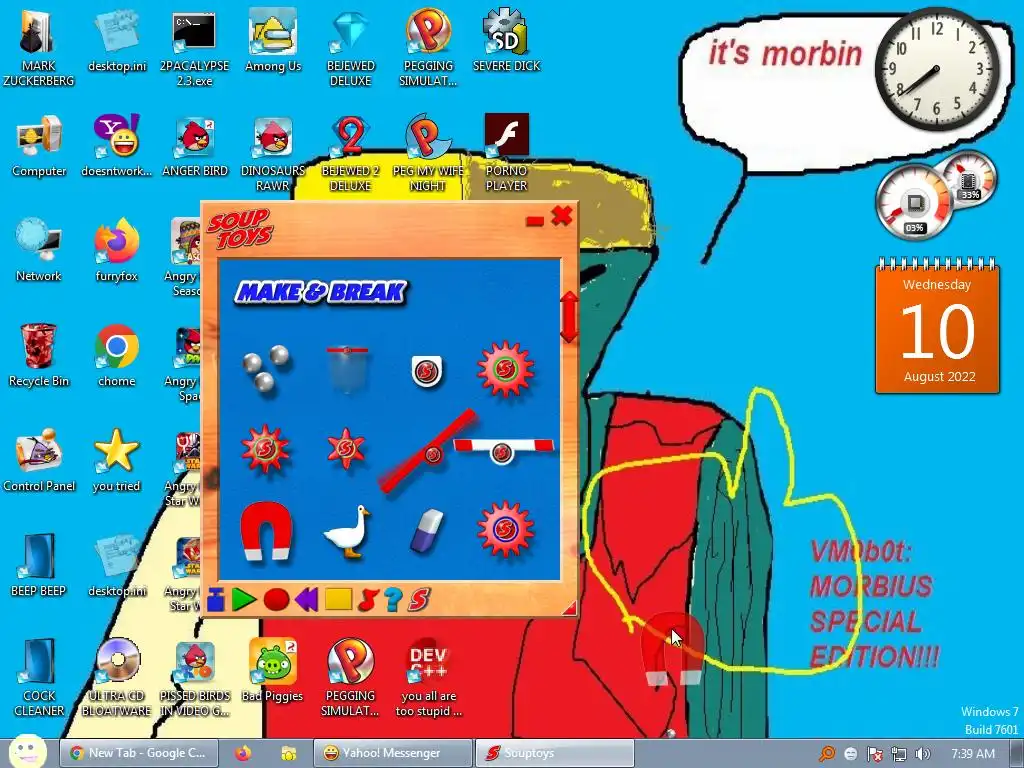Click the Souptoys taskbar button
This screenshot has width=1024, height=768.
click(x=554, y=753)
